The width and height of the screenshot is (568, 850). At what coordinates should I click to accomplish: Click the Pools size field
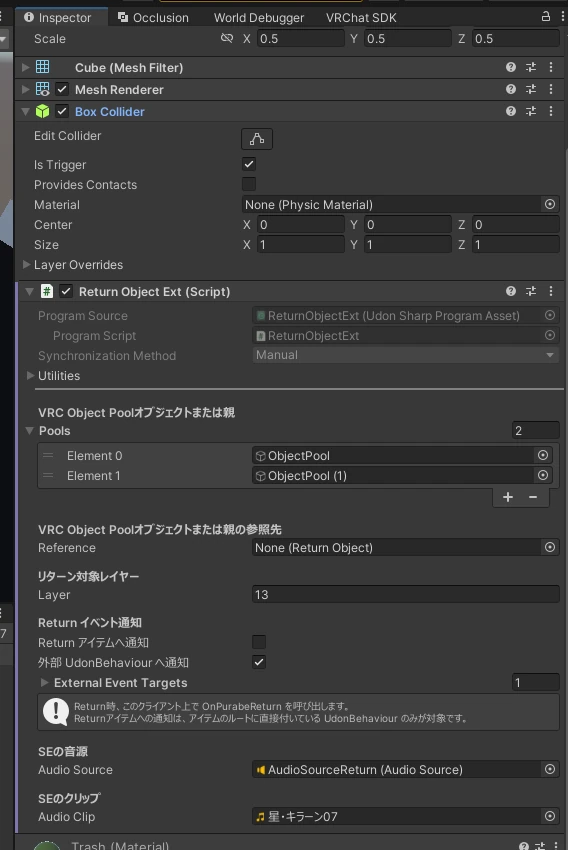535,430
